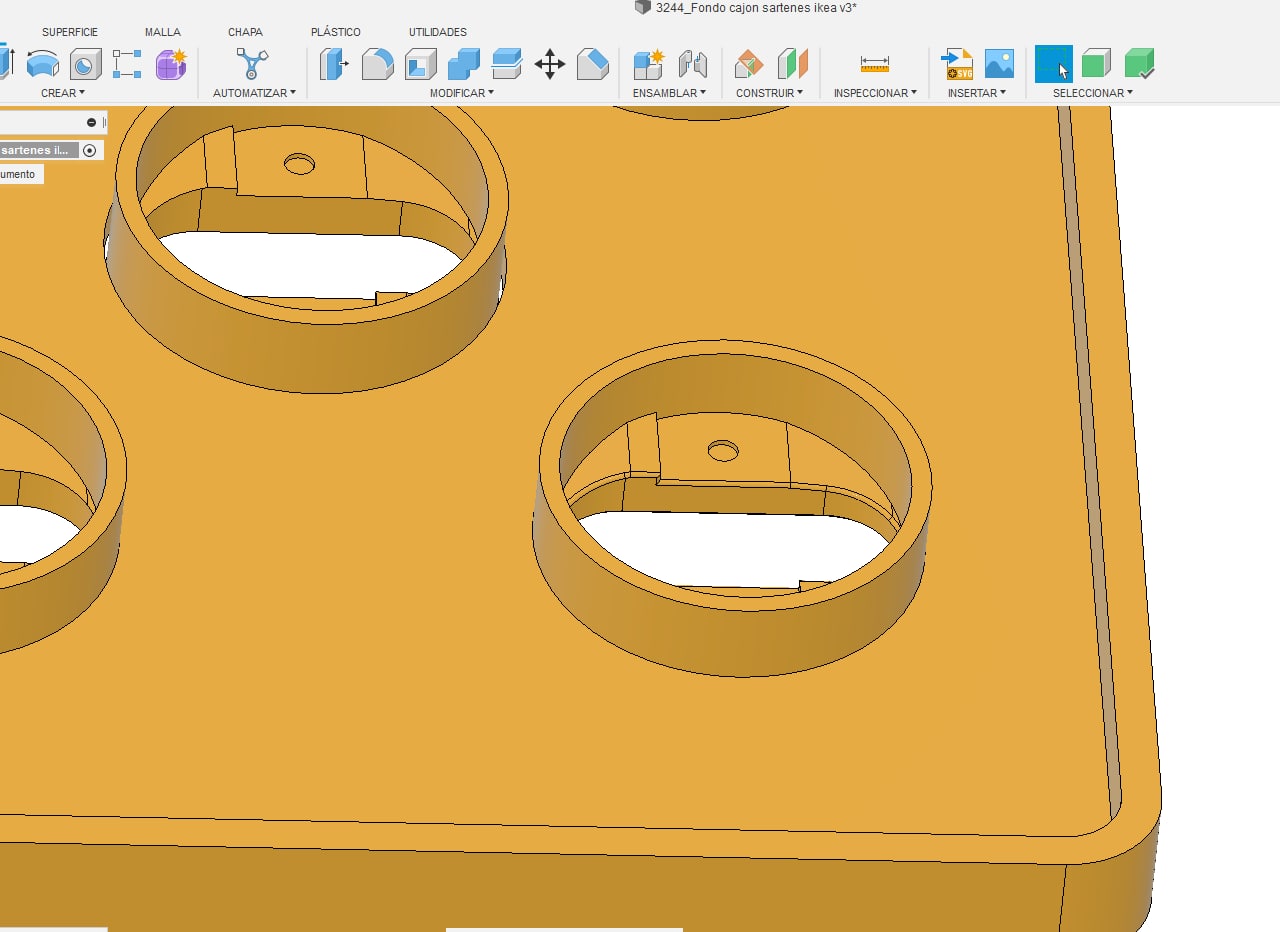This screenshot has height=932, width=1280.
Task: Select the Fillet tool in Modificar
Action: click(x=377, y=64)
